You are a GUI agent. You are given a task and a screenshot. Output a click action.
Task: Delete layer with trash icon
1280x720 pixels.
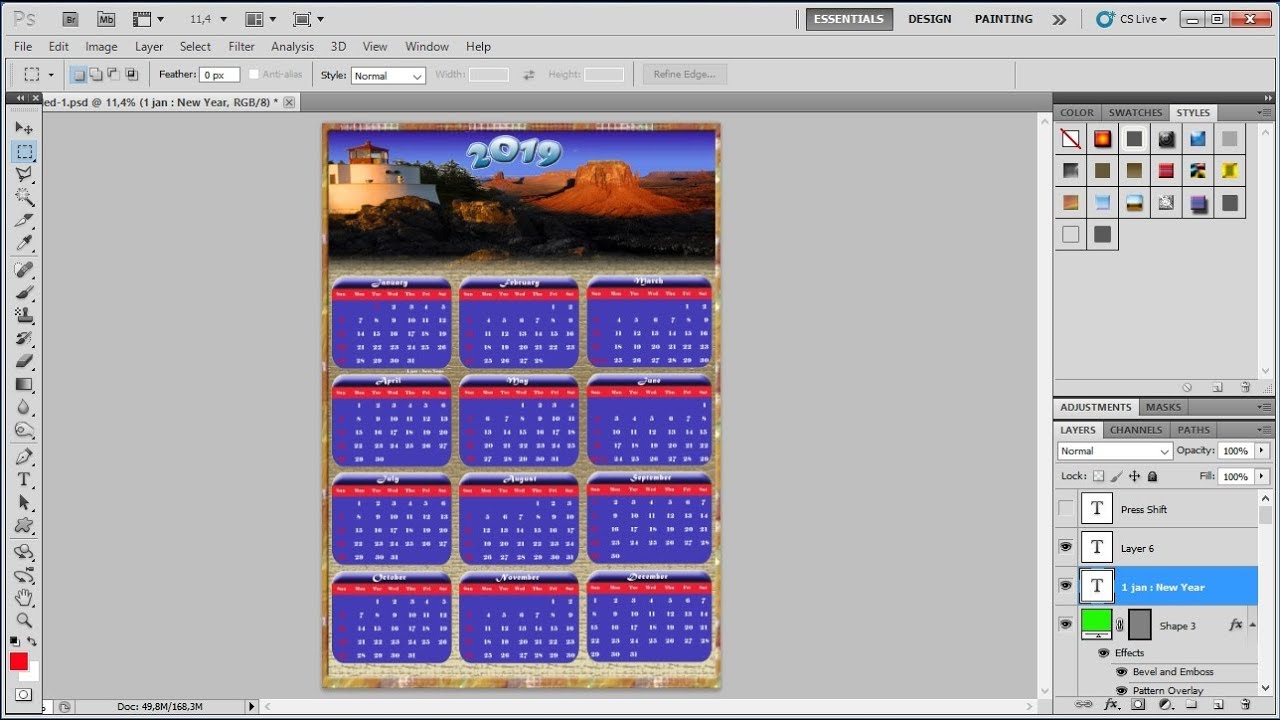(x=1246, y=704)
